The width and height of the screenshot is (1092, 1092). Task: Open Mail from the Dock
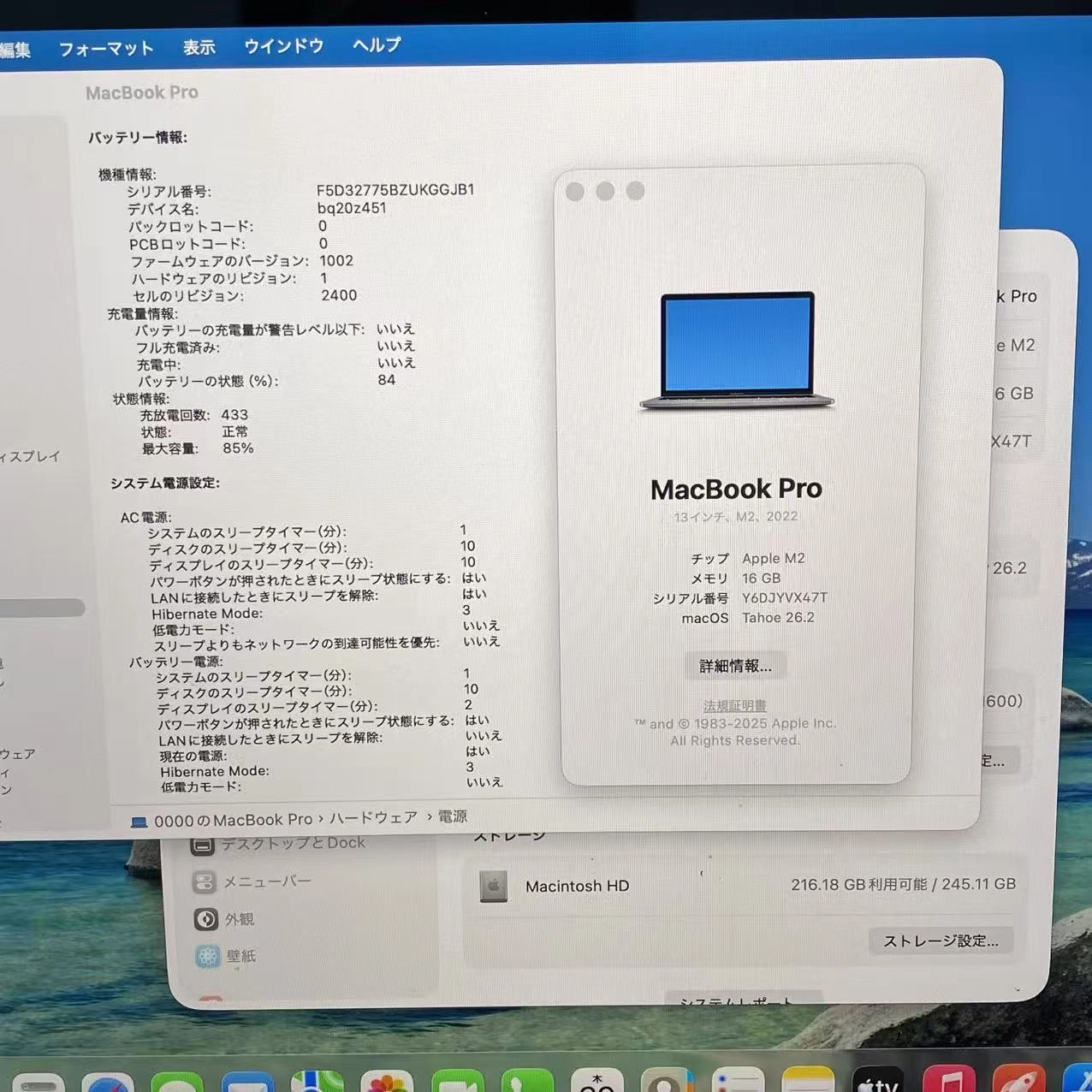pyautogui.click(x=247, y=1083)
